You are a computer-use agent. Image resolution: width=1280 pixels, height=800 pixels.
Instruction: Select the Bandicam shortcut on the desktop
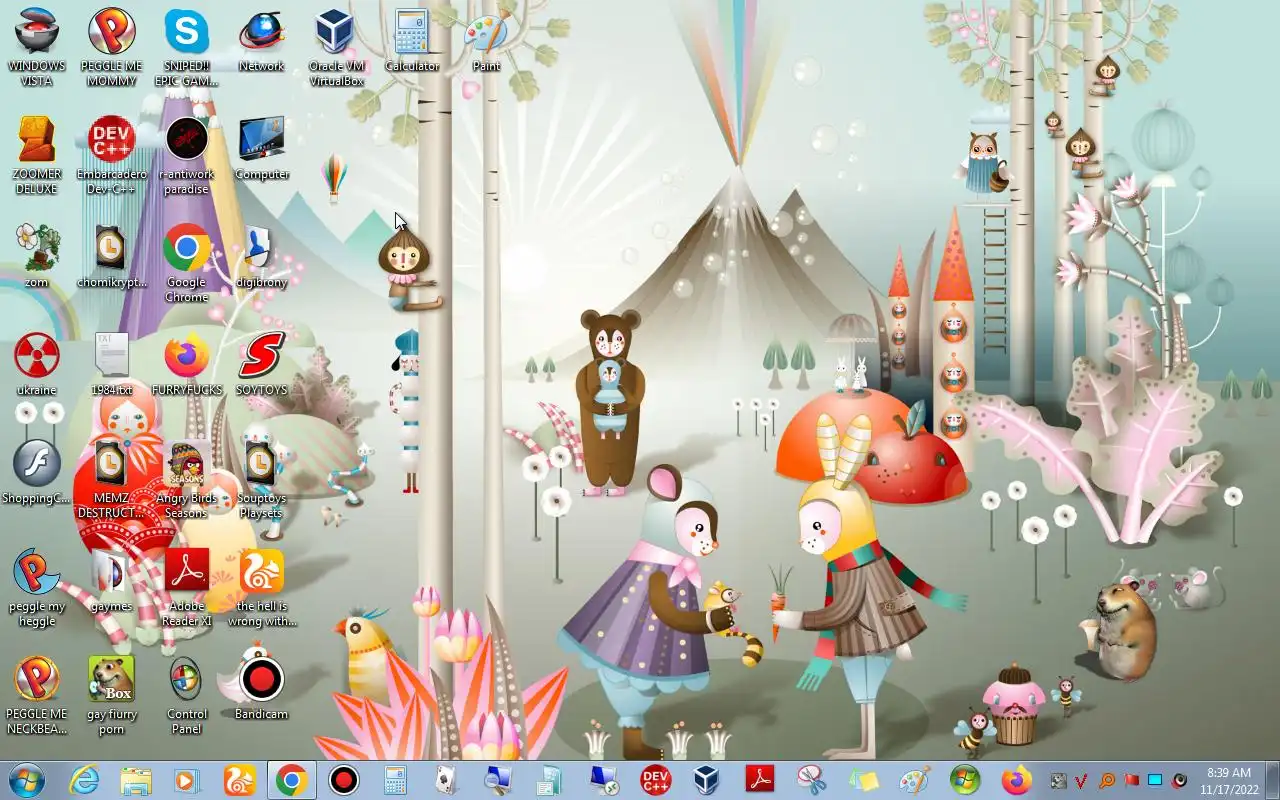tap(261, 689)
